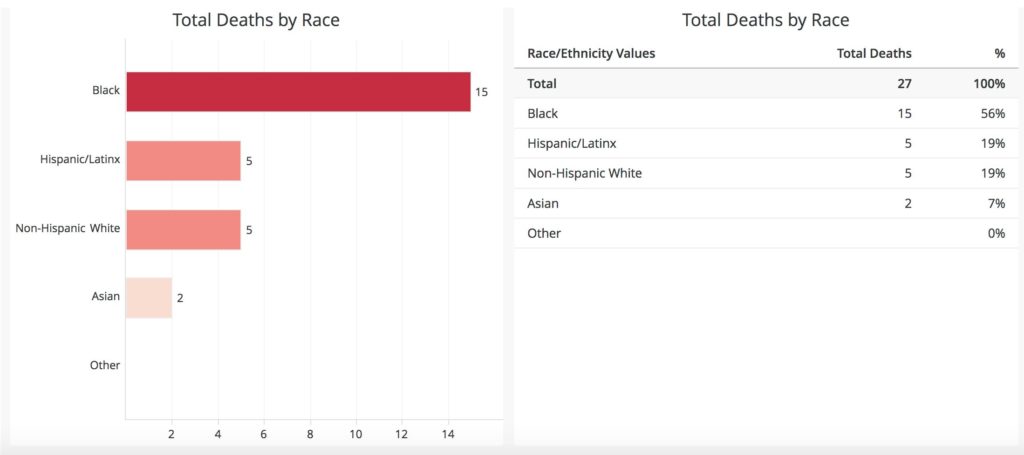Click the light pink Asian bar
This screenshot has height=455, width=1024.
tap(149, 297)
